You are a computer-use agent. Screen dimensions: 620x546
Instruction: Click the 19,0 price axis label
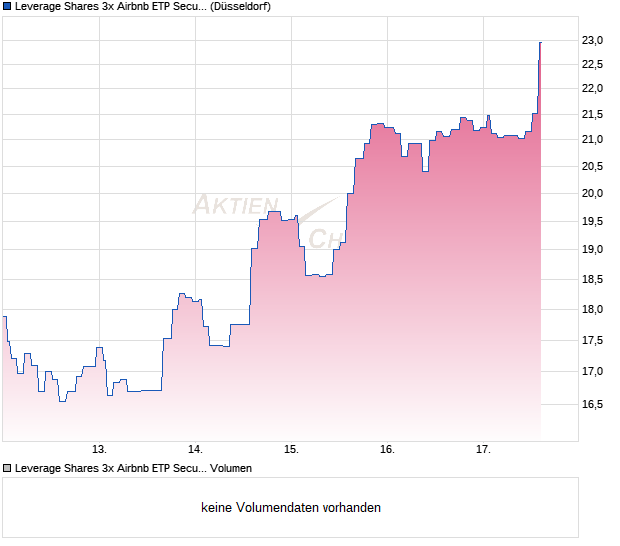(x=593, y=250)
